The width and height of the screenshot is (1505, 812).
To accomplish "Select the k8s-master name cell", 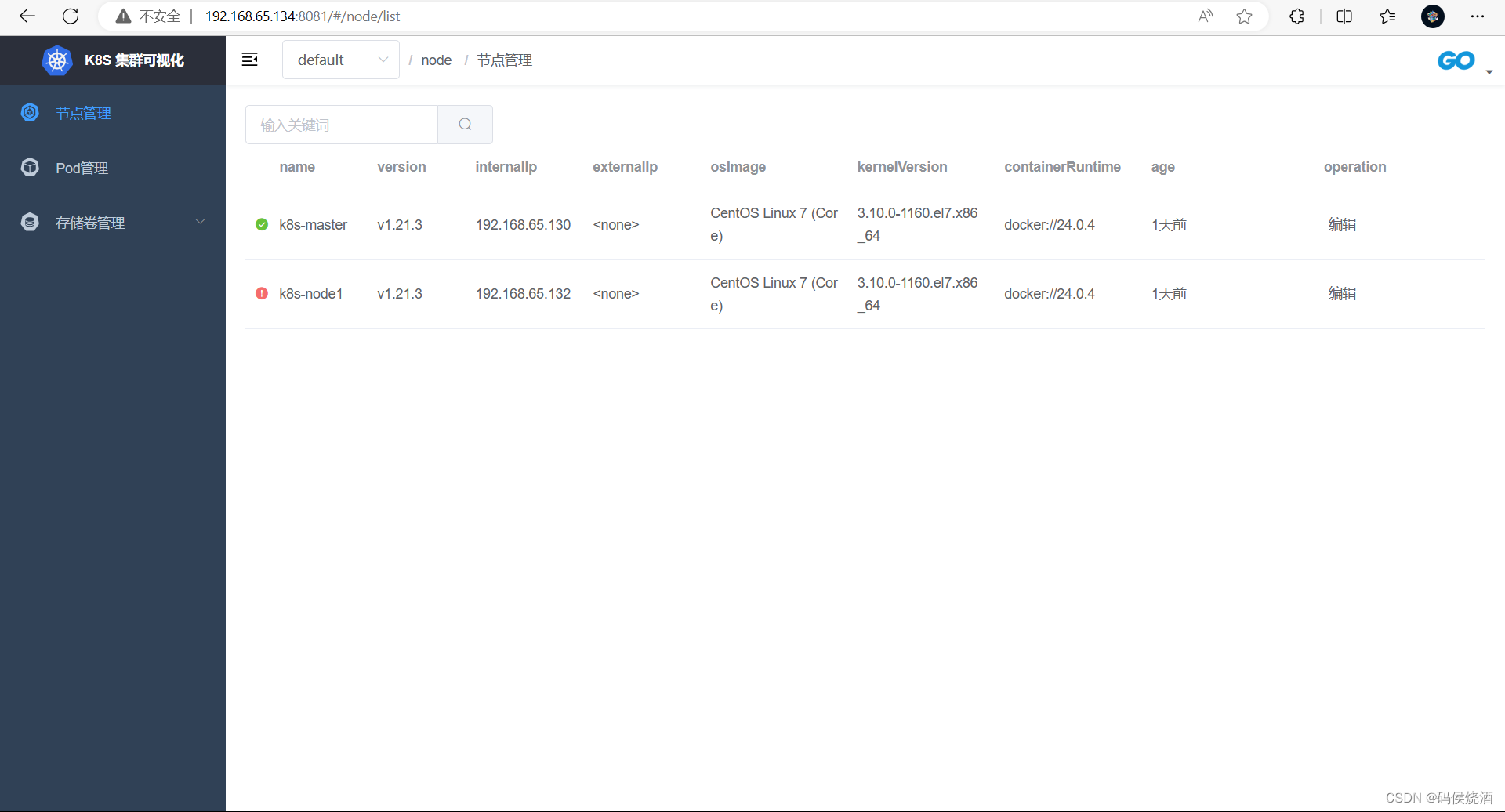I will 313,225.
